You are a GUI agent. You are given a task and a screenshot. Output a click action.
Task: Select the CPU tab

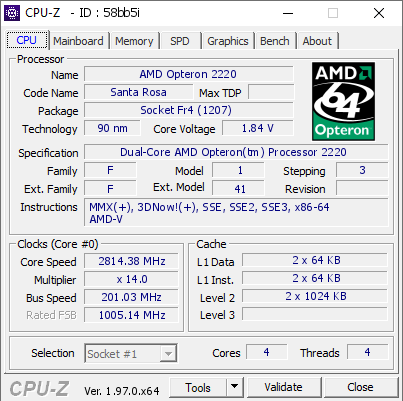pyautogui.click(x=27, y=40)
